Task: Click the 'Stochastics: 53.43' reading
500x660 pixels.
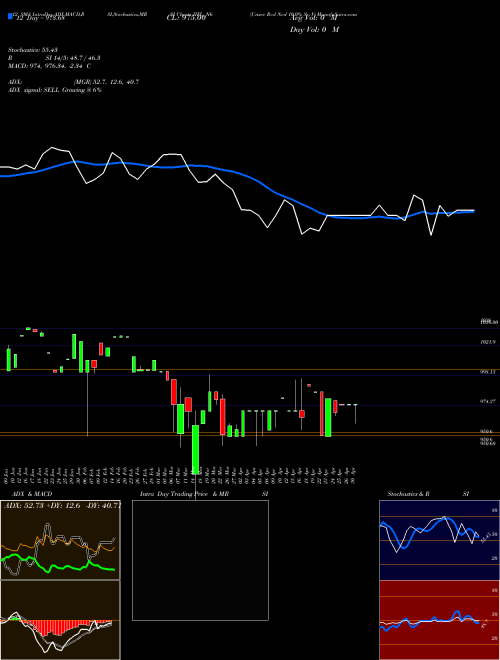Action: (x=32, y=50)
